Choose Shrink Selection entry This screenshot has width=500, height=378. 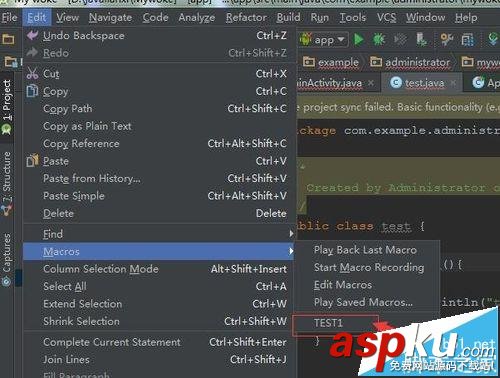pos(157,321)
